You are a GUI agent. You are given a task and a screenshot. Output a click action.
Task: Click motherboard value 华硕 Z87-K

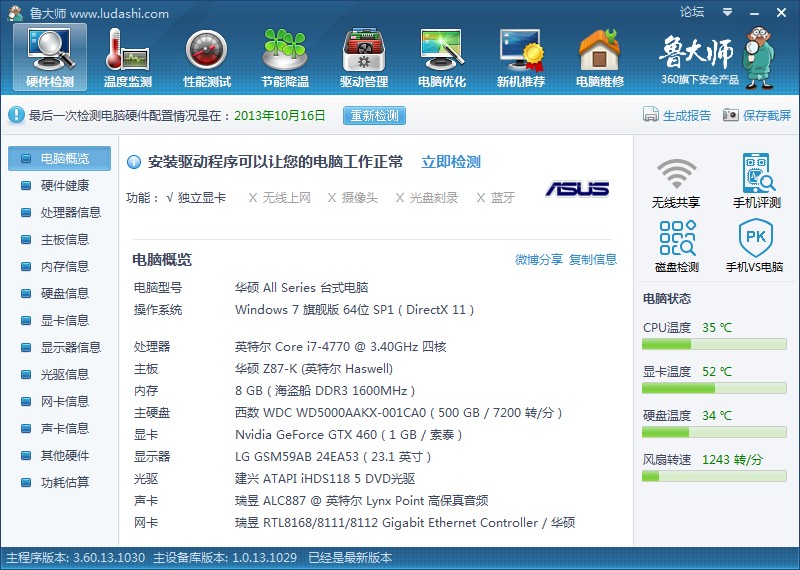[x=314, y=369]
